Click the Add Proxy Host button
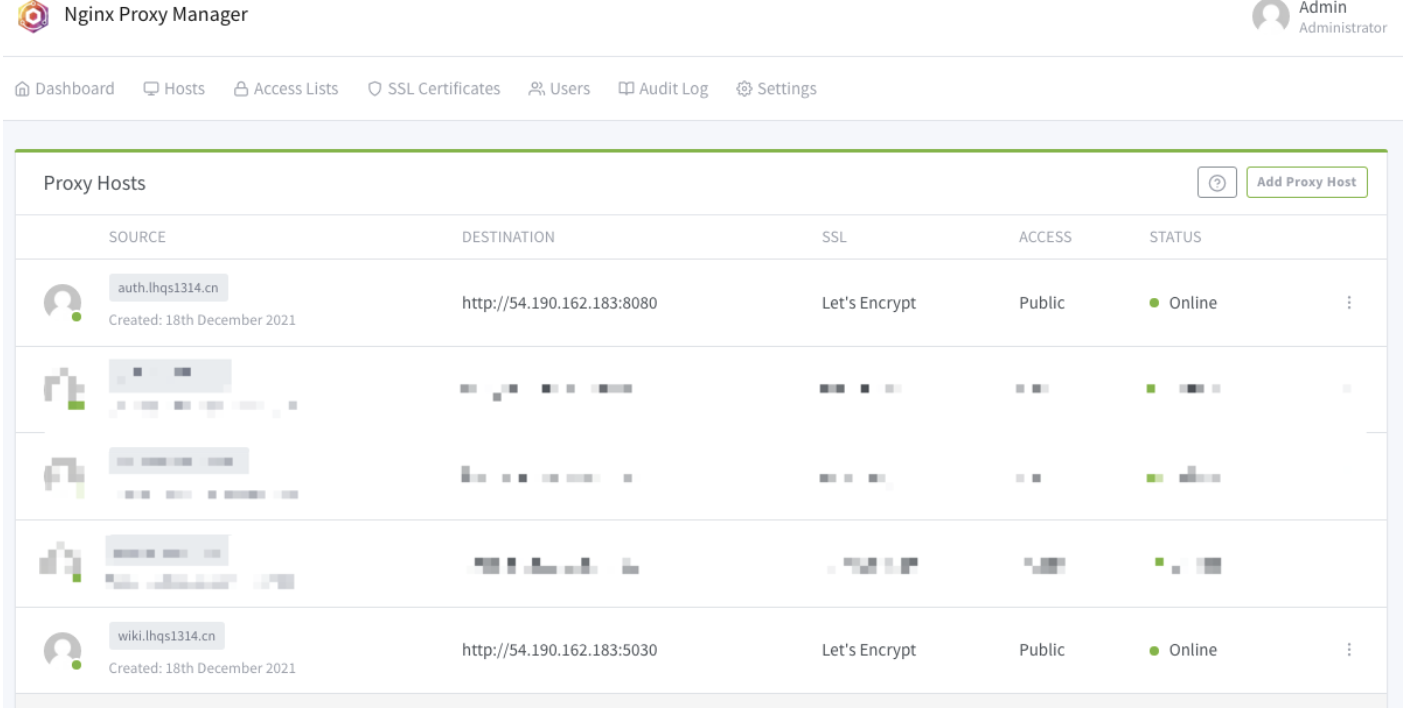The image size is (1408, 718). tap(1306, 183)
